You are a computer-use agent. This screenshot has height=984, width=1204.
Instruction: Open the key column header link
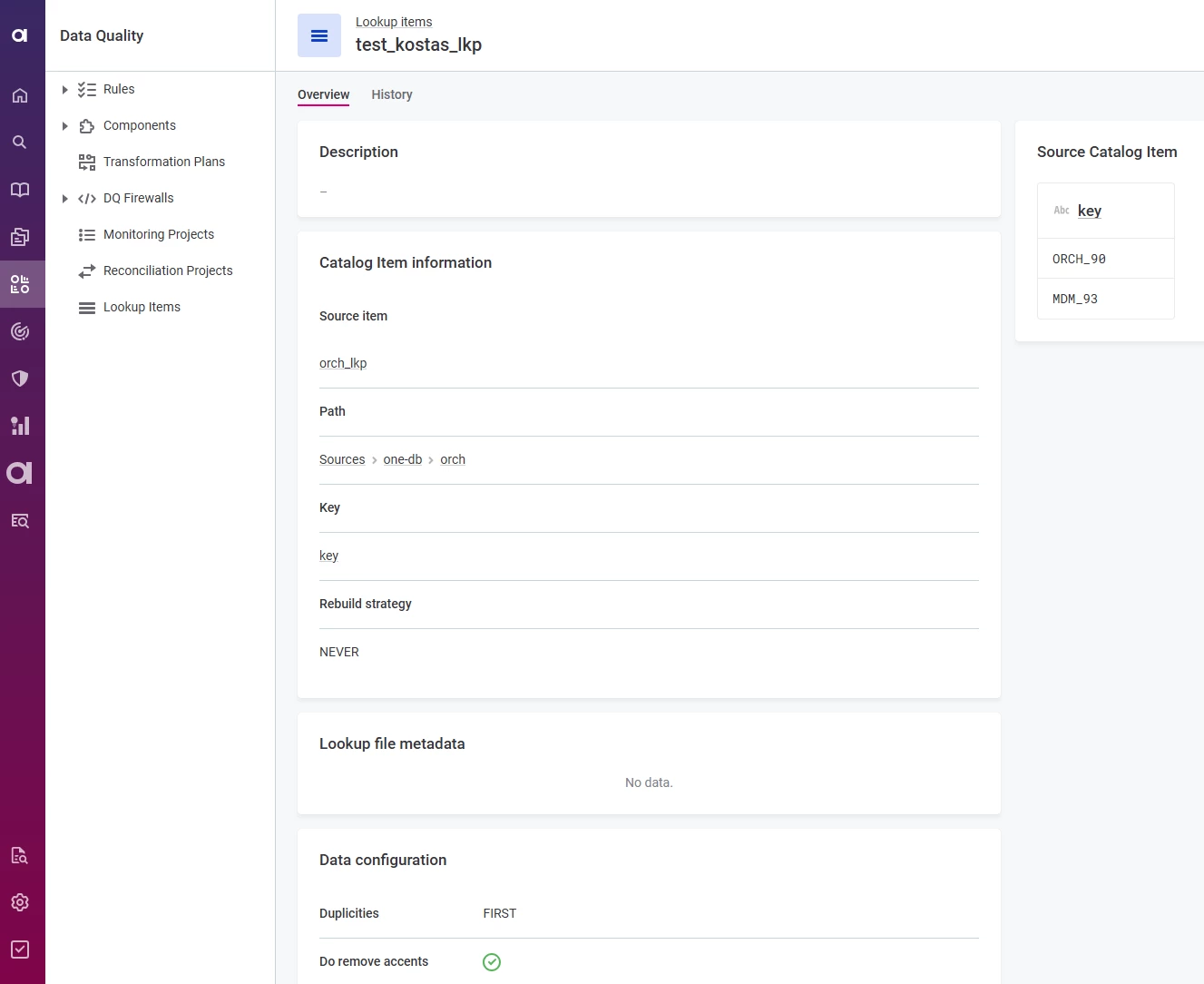pos(1090,211)
